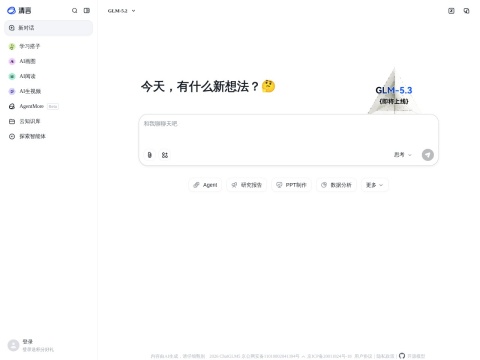Click the tools grid icon in input

[165, 155]
